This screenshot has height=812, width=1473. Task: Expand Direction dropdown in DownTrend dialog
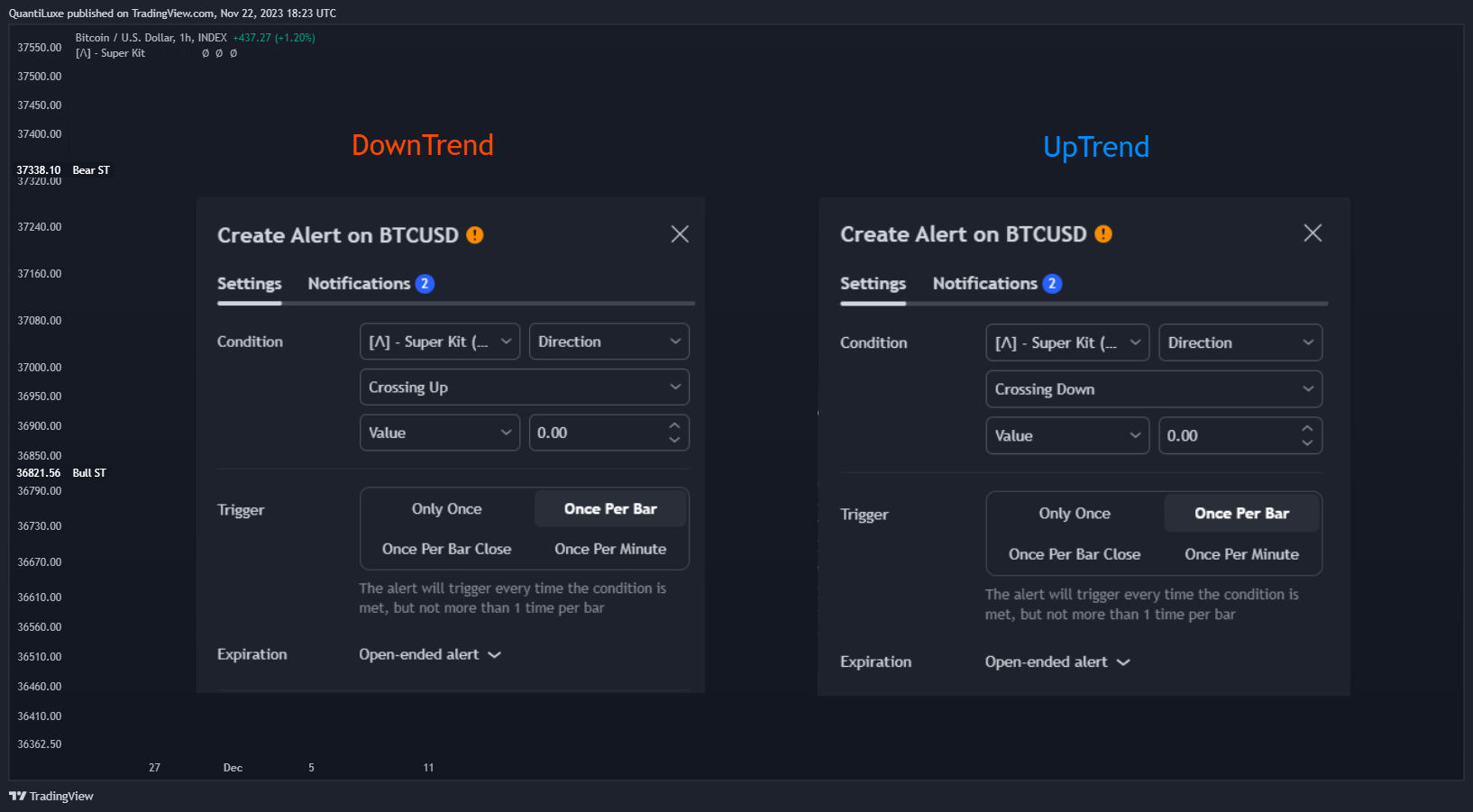609,342
